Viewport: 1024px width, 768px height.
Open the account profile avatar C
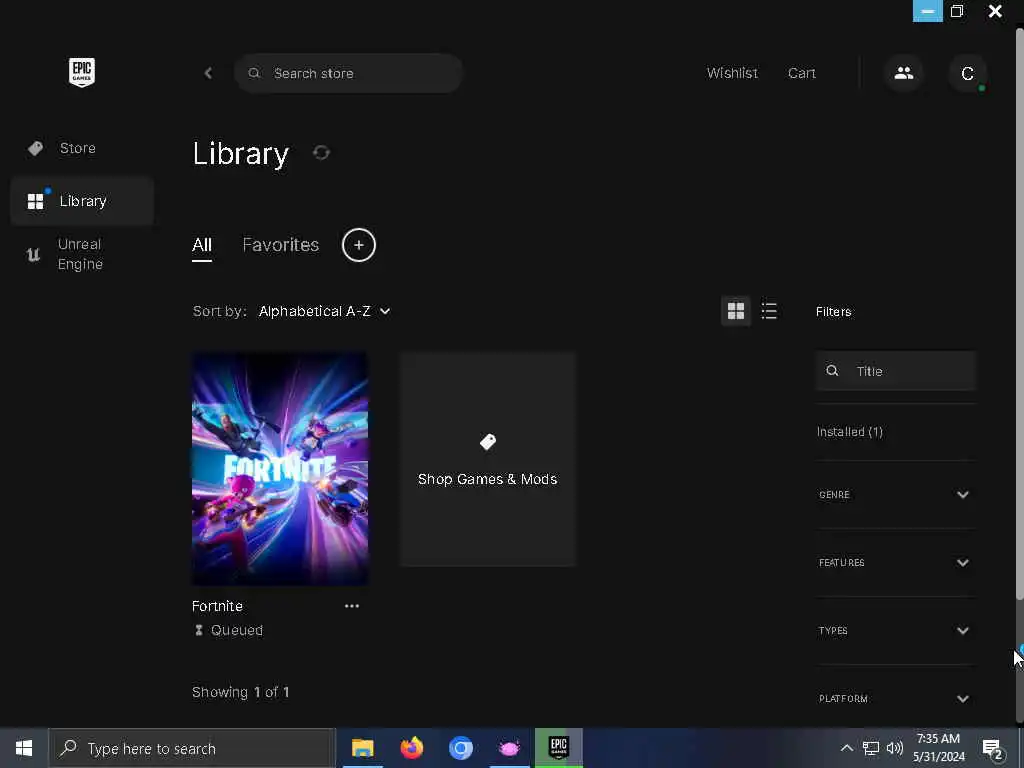tap(967, 73)
